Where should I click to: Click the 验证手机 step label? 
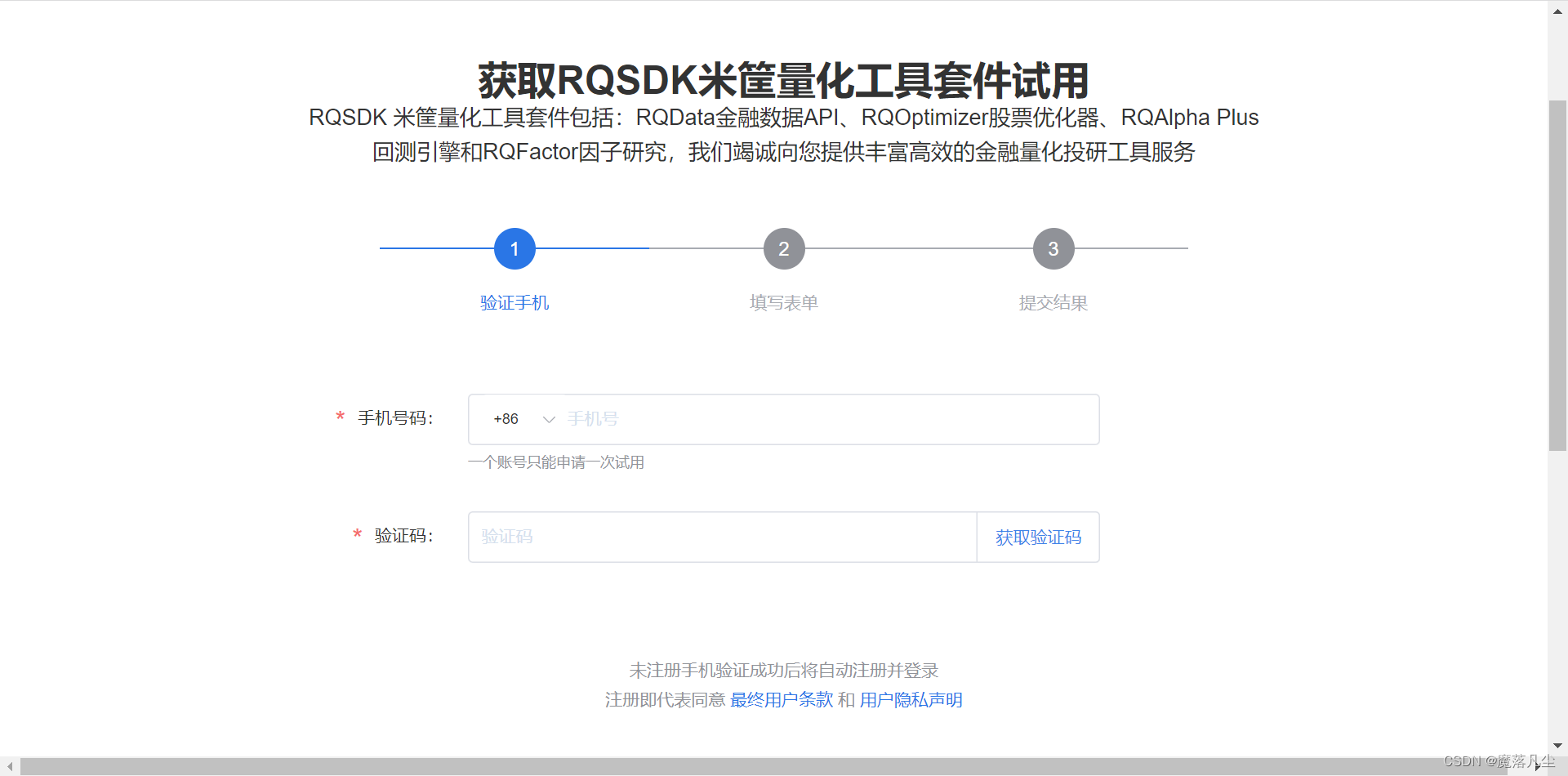pyautogui.click(x=514, y=303)
